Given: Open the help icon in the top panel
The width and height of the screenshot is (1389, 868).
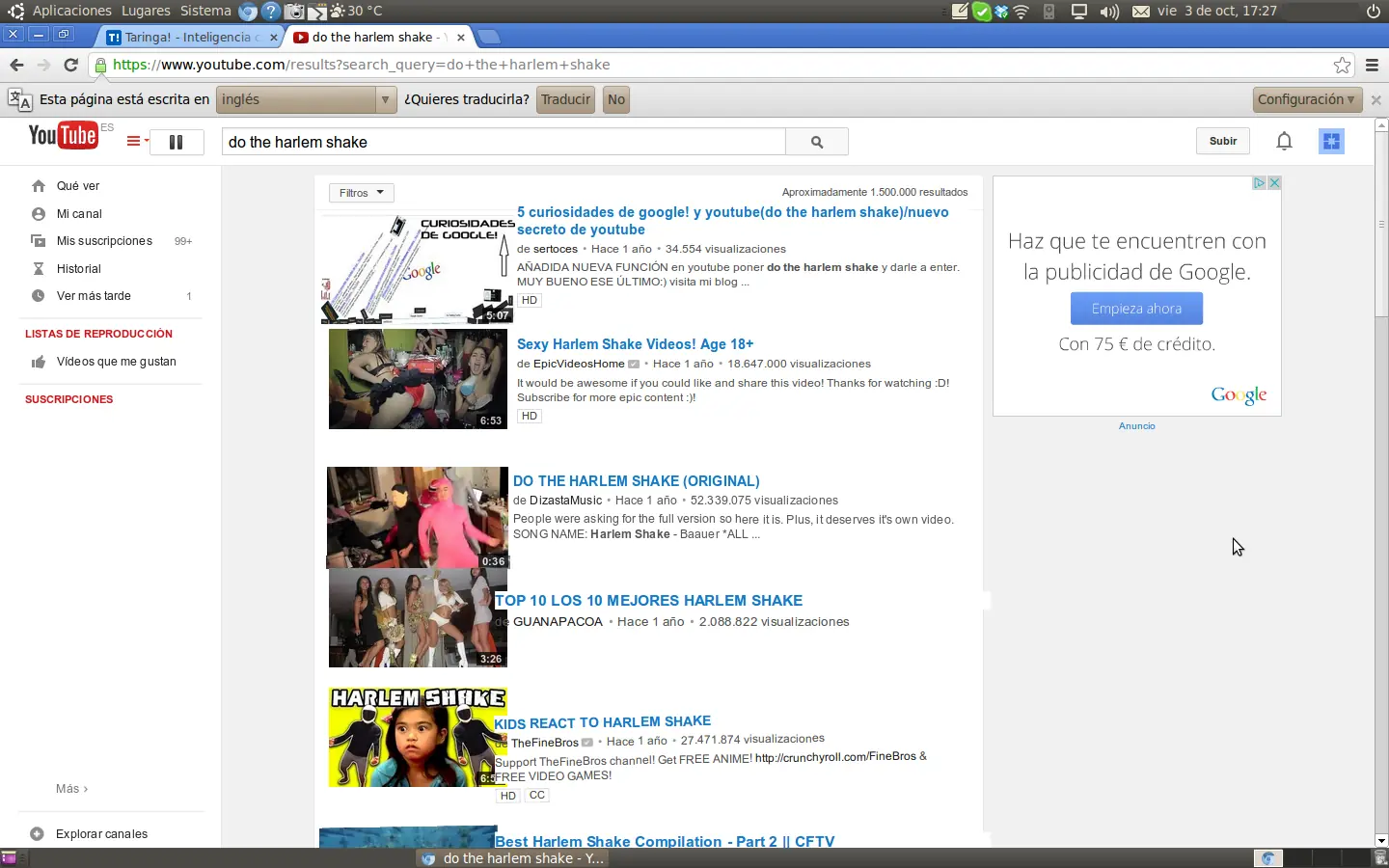Looking at the screenshot, I should 271,12.
